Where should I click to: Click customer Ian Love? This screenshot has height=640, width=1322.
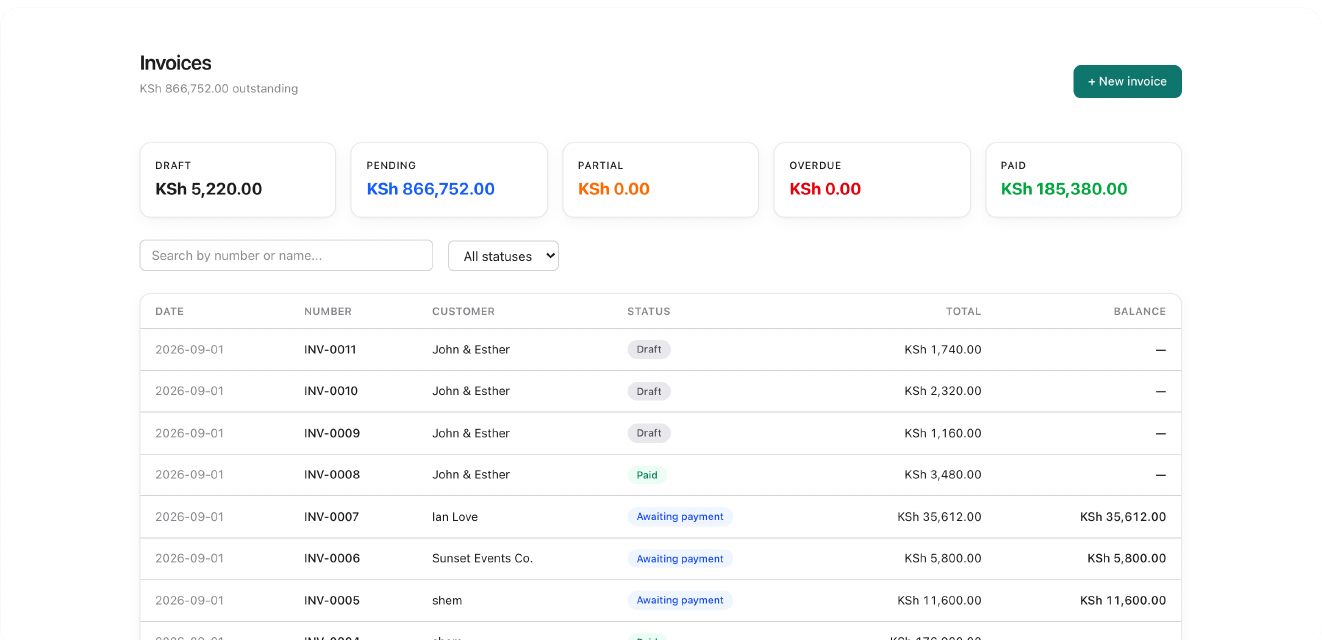coord(455,517)
